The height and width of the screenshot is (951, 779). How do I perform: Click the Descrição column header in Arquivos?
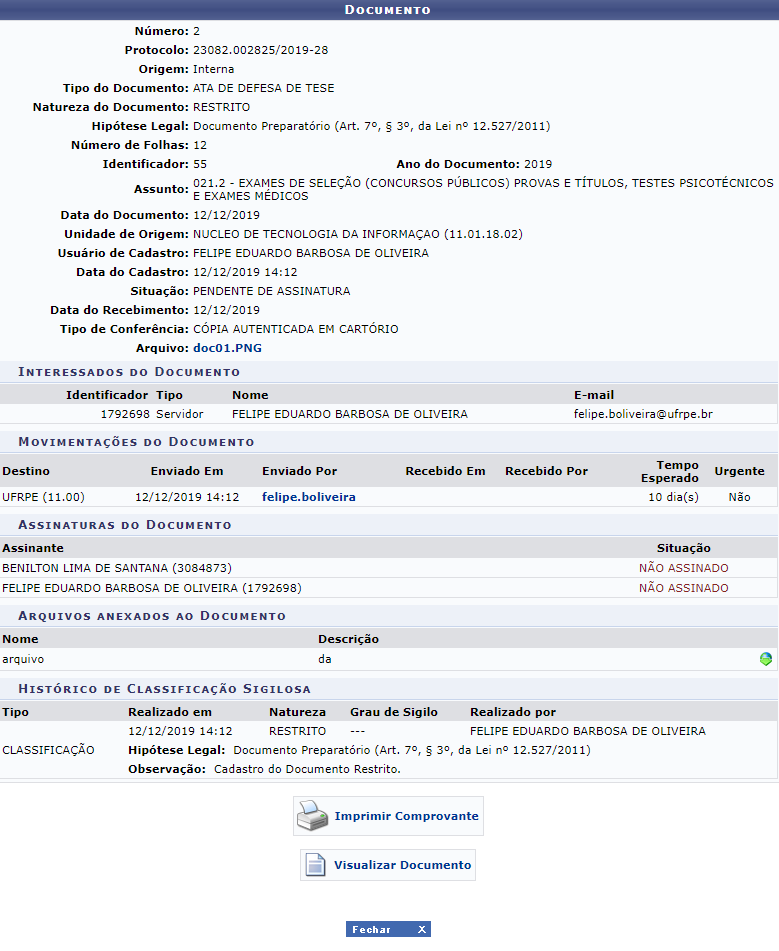pos(348,639)
